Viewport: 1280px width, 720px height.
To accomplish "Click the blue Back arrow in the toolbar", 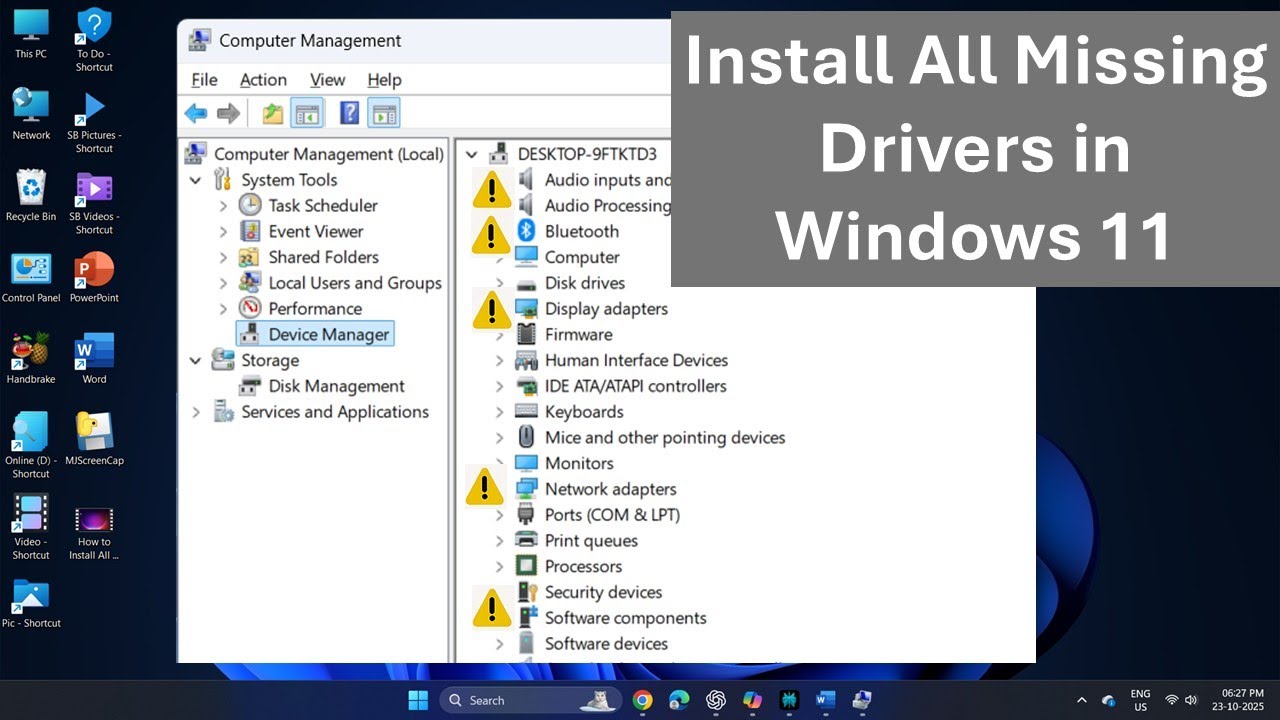I will point(196,113).
